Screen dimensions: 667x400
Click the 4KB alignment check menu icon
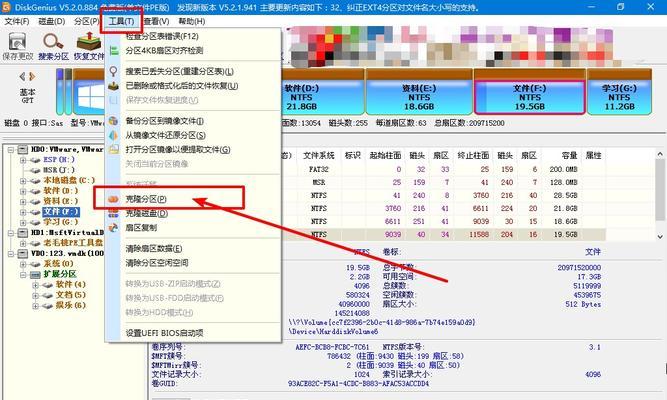tap(114, 51)
